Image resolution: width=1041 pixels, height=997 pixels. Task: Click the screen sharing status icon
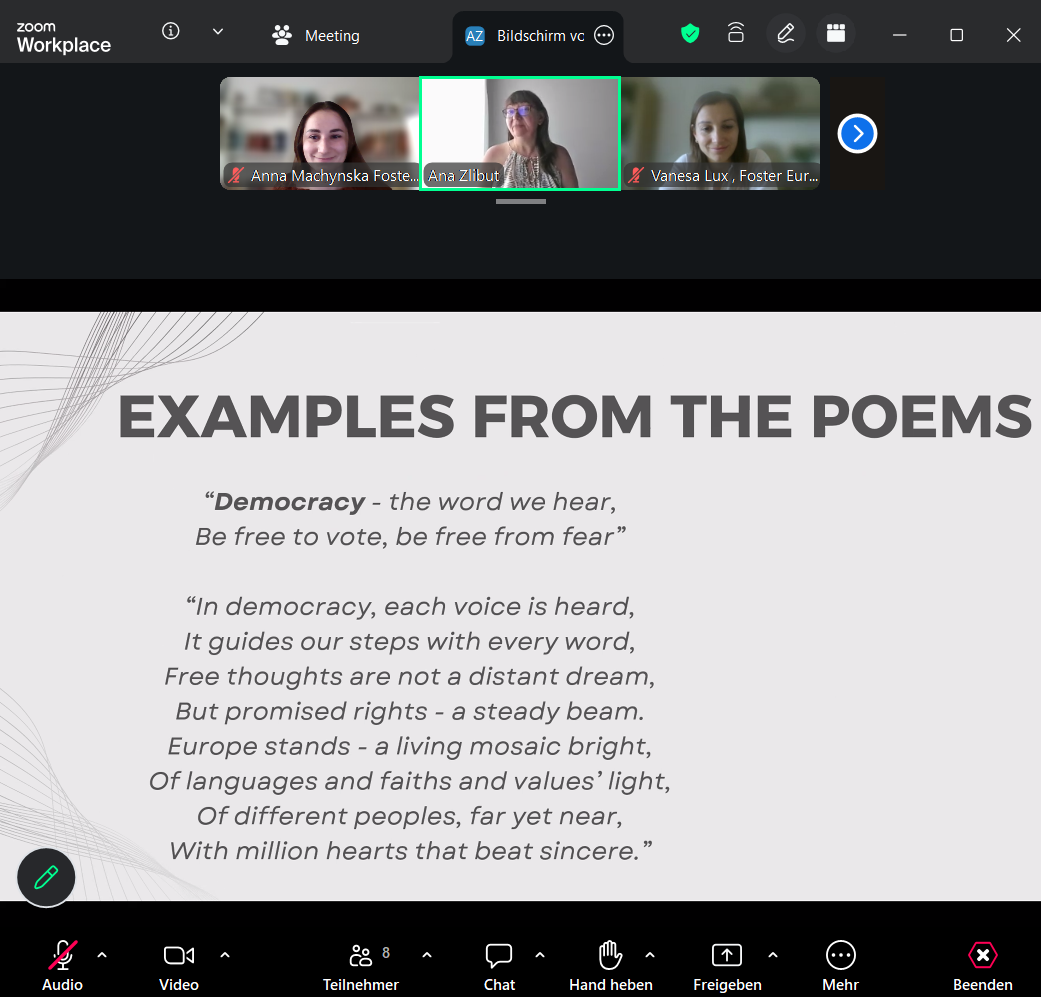tap(736, 33)
